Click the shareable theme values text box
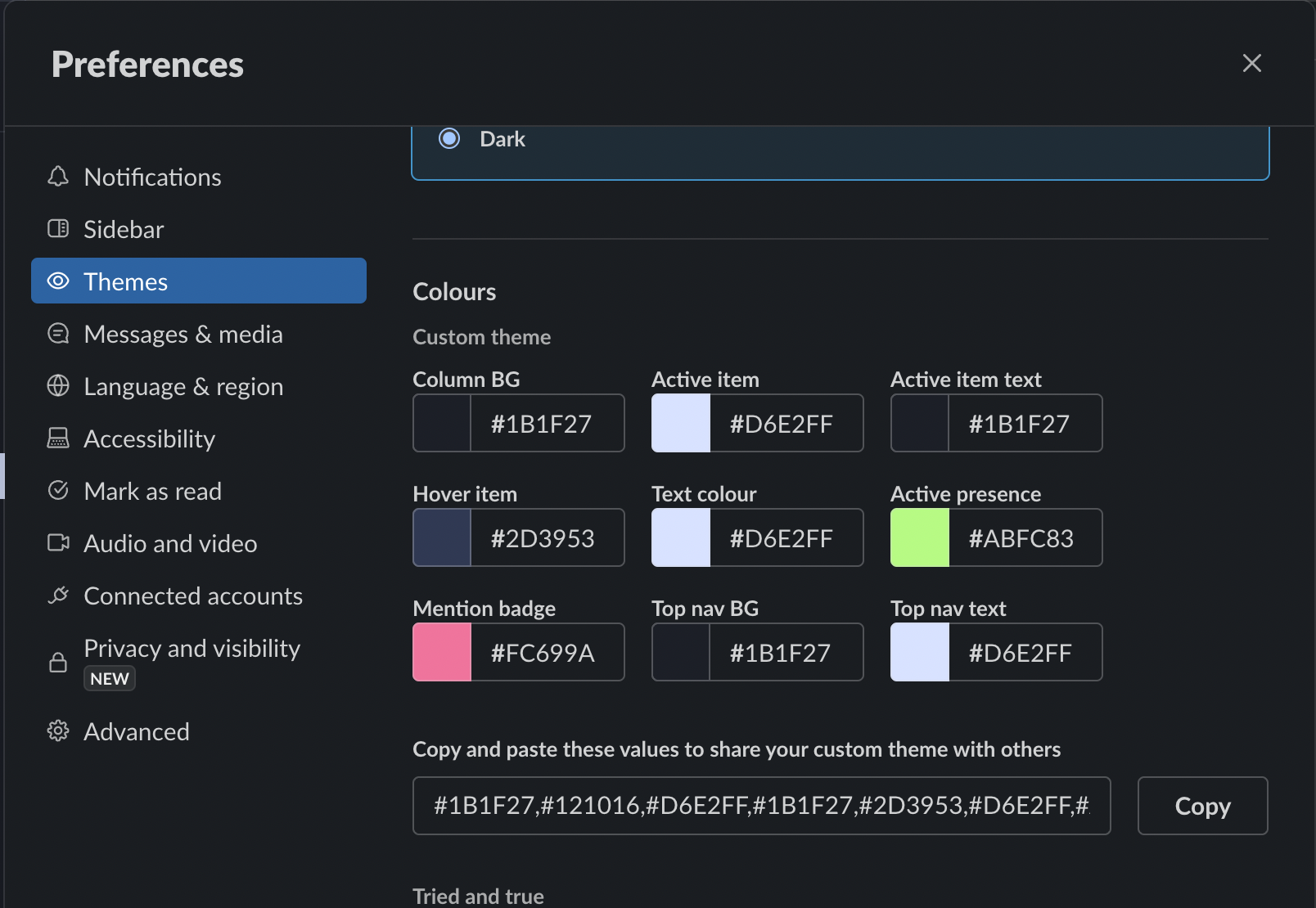The height and width of the screenshot is (908, 1316). pos(762,806)
